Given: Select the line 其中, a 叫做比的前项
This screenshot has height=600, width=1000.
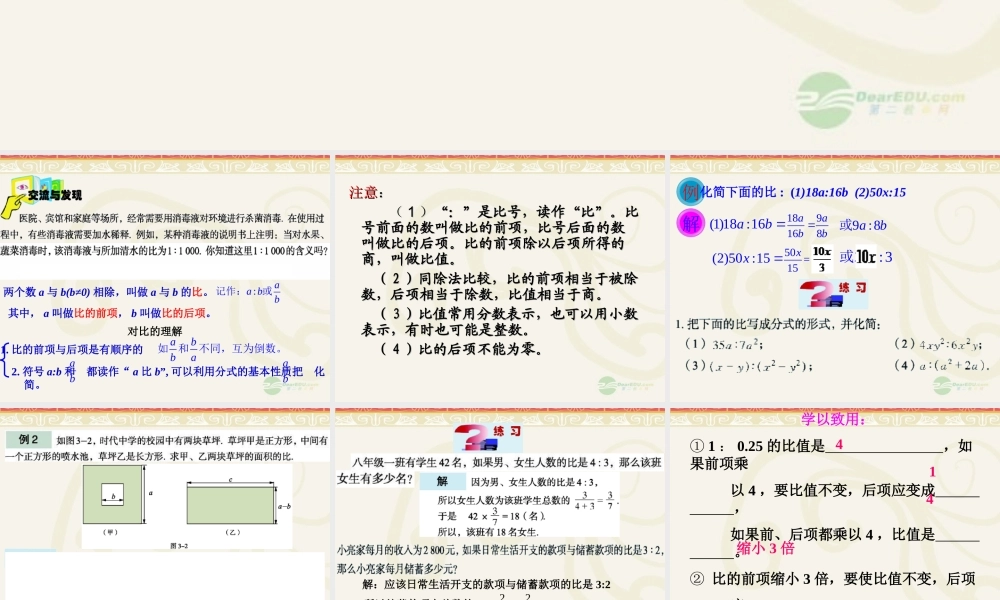Looking at the screenshot, I should [x=109, y=313].
